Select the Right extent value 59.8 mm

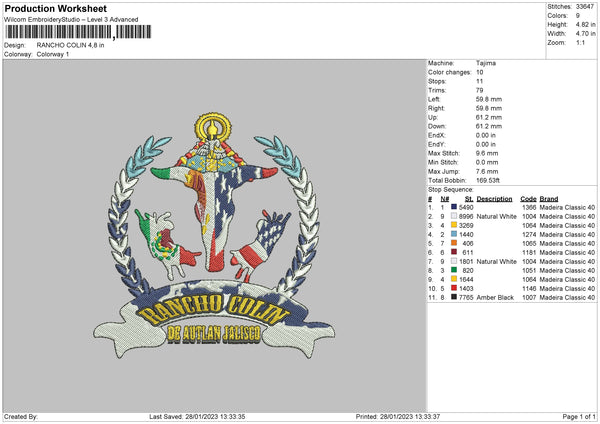click(489, 108)
